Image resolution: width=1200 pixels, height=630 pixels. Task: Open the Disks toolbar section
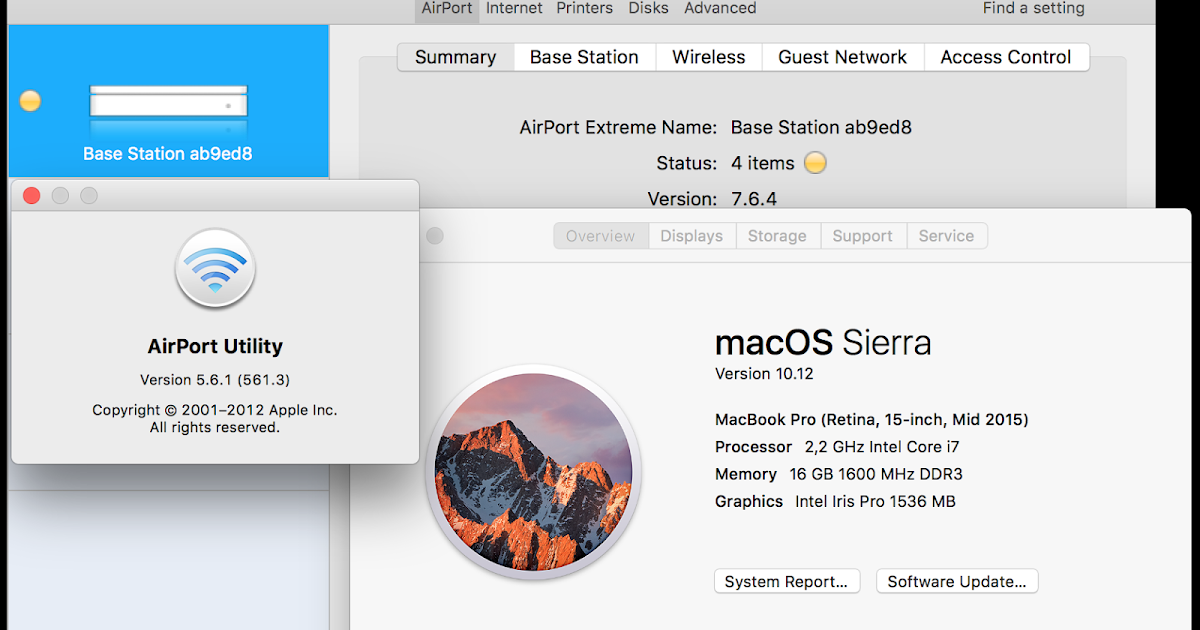click(649, 9)
